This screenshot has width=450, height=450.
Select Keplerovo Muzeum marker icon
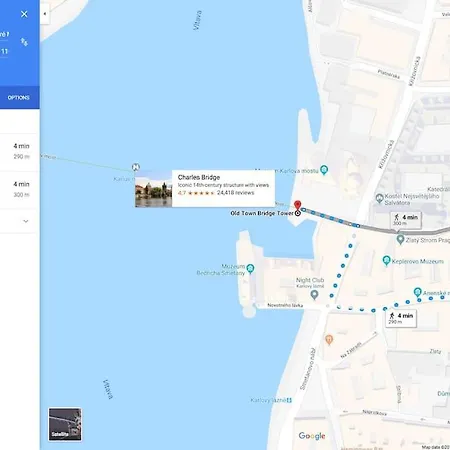point(386,261)
